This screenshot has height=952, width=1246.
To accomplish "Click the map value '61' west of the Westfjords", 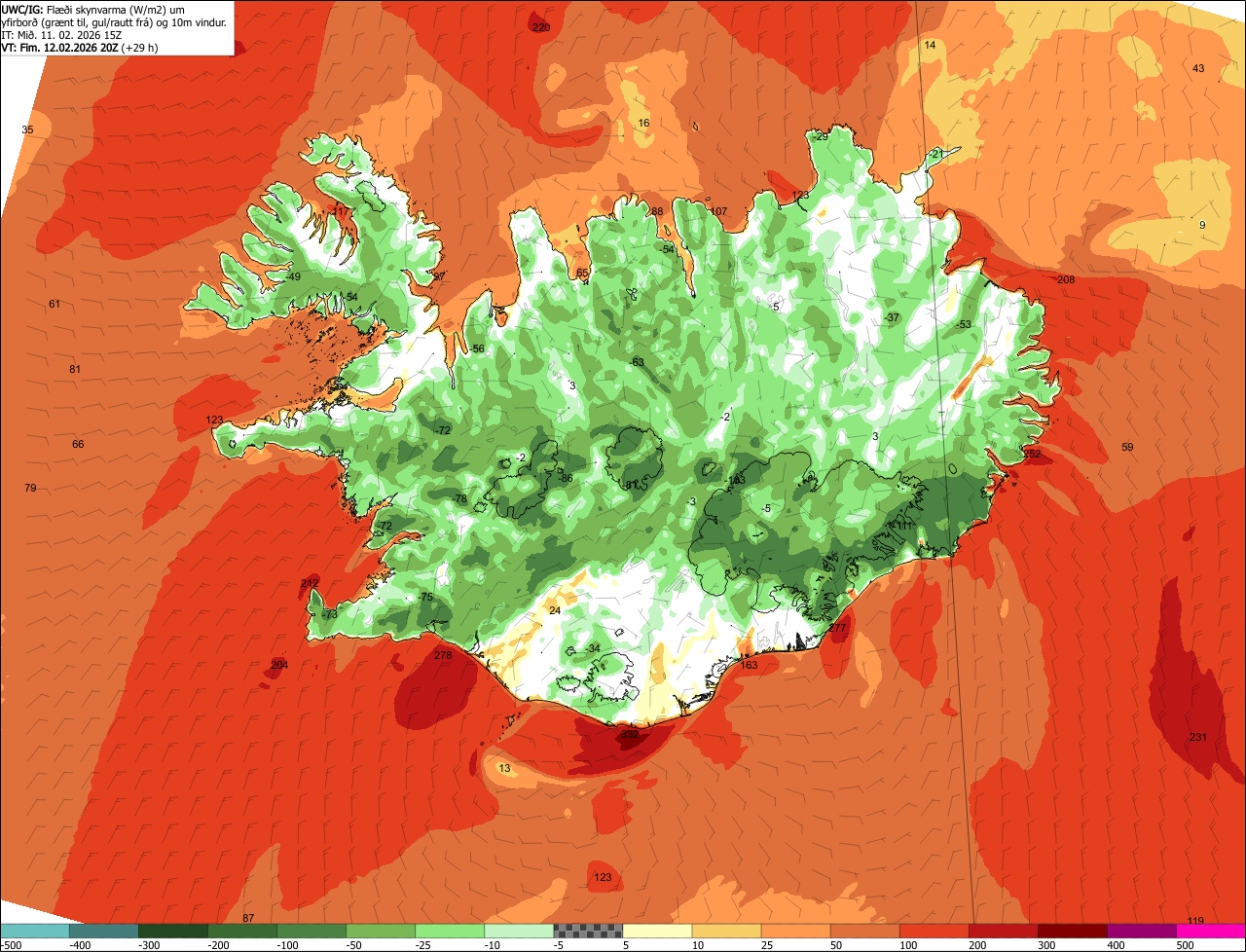I will coord(55,304).
